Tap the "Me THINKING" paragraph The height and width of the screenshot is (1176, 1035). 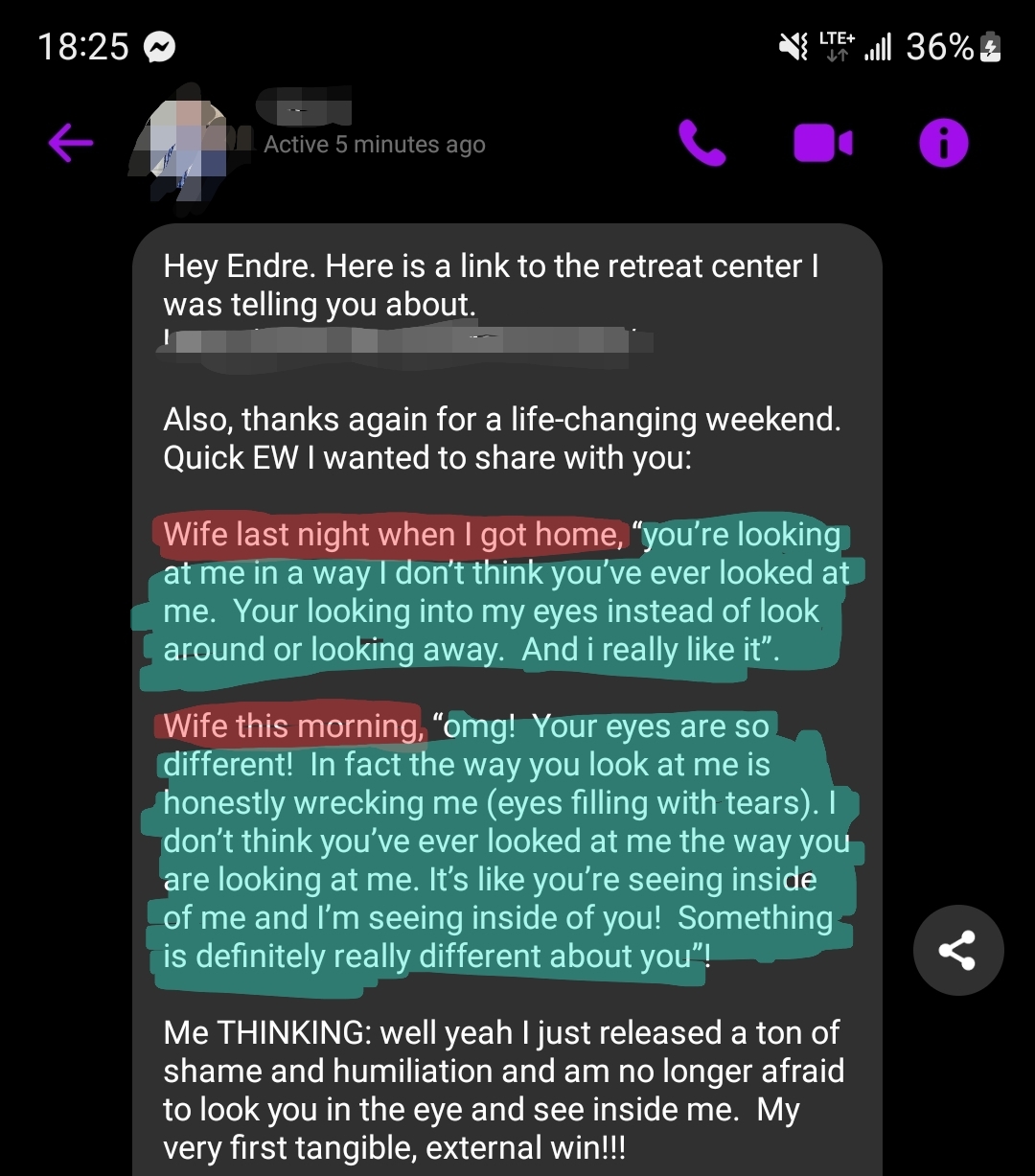click(x=504, y=1090)
